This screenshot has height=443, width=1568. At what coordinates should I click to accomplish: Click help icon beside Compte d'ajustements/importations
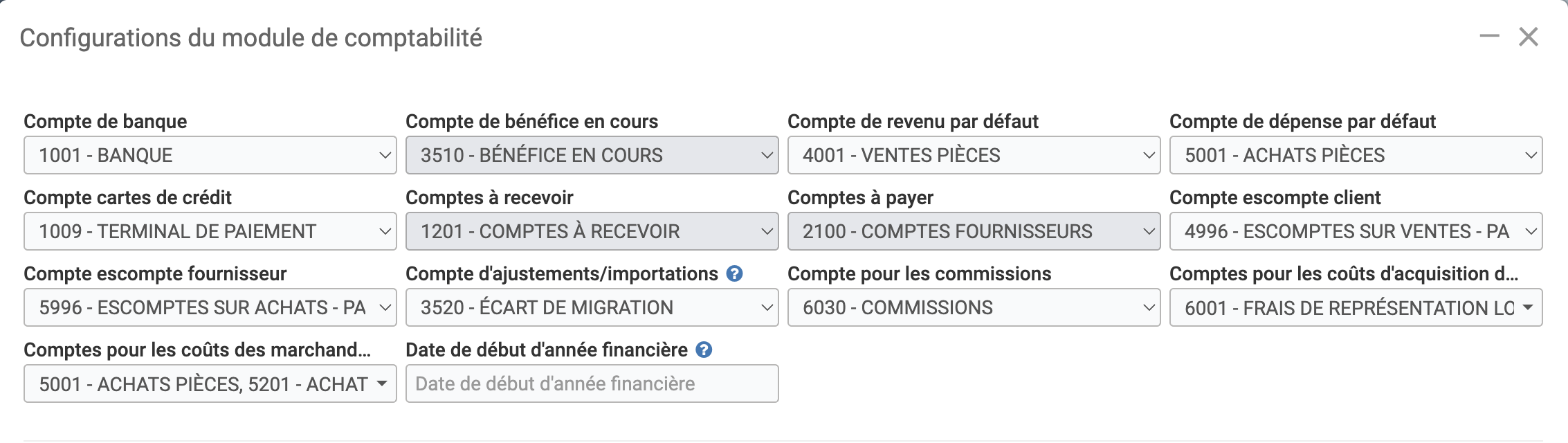[x=734, y=274]
